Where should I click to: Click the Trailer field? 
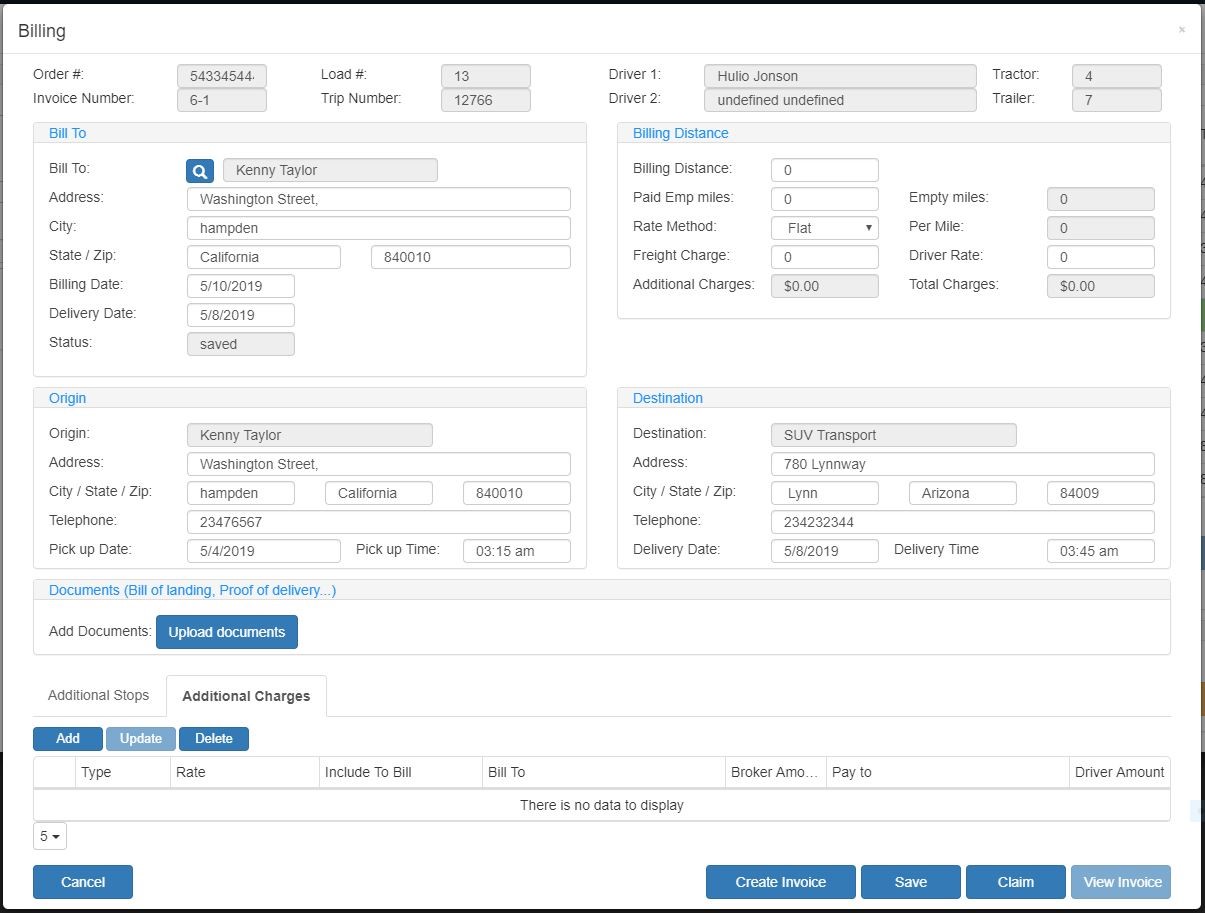coord(1117,100)
